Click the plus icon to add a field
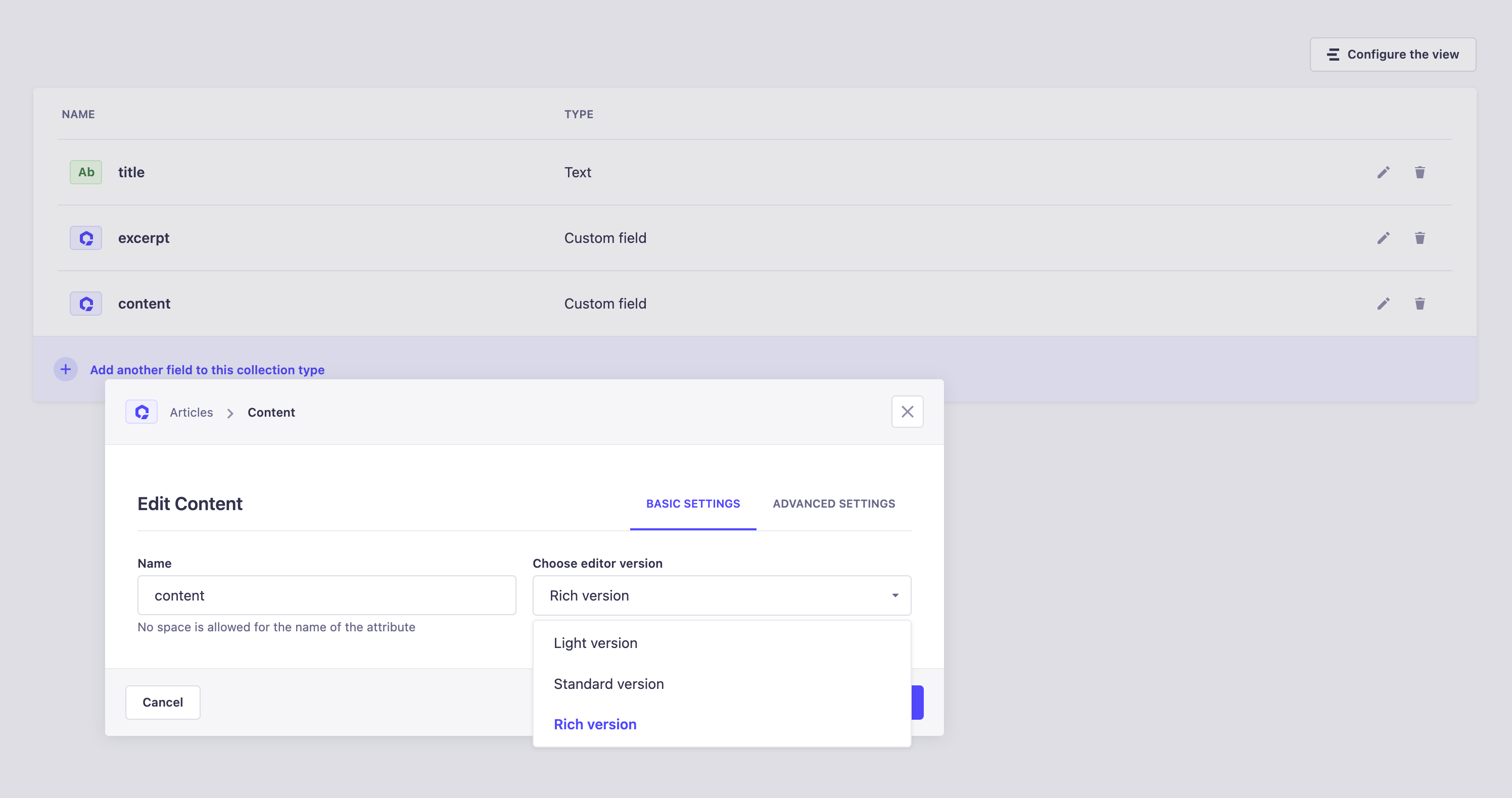1512x798 pixels. point(65,369)
